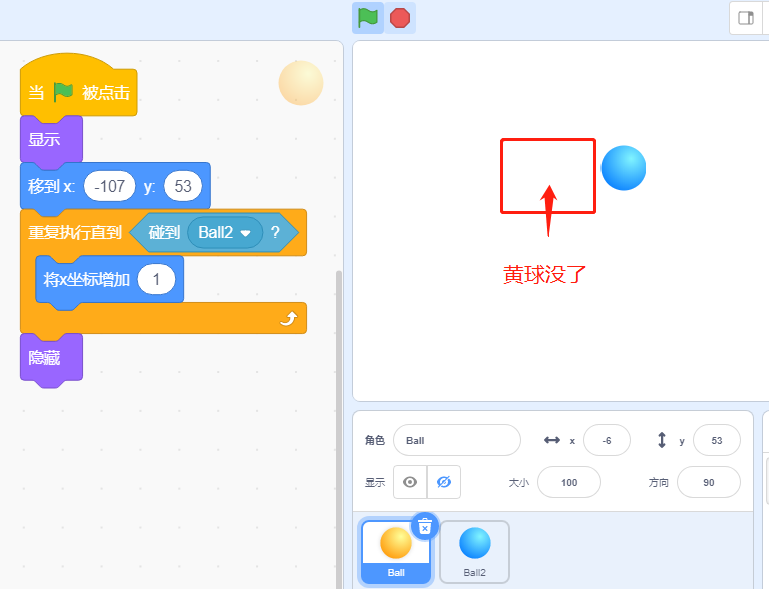Image resolution: width=769 pixels, height=589 pixels.
Task: Stop the project with the red stop sign
Action: 400,18
